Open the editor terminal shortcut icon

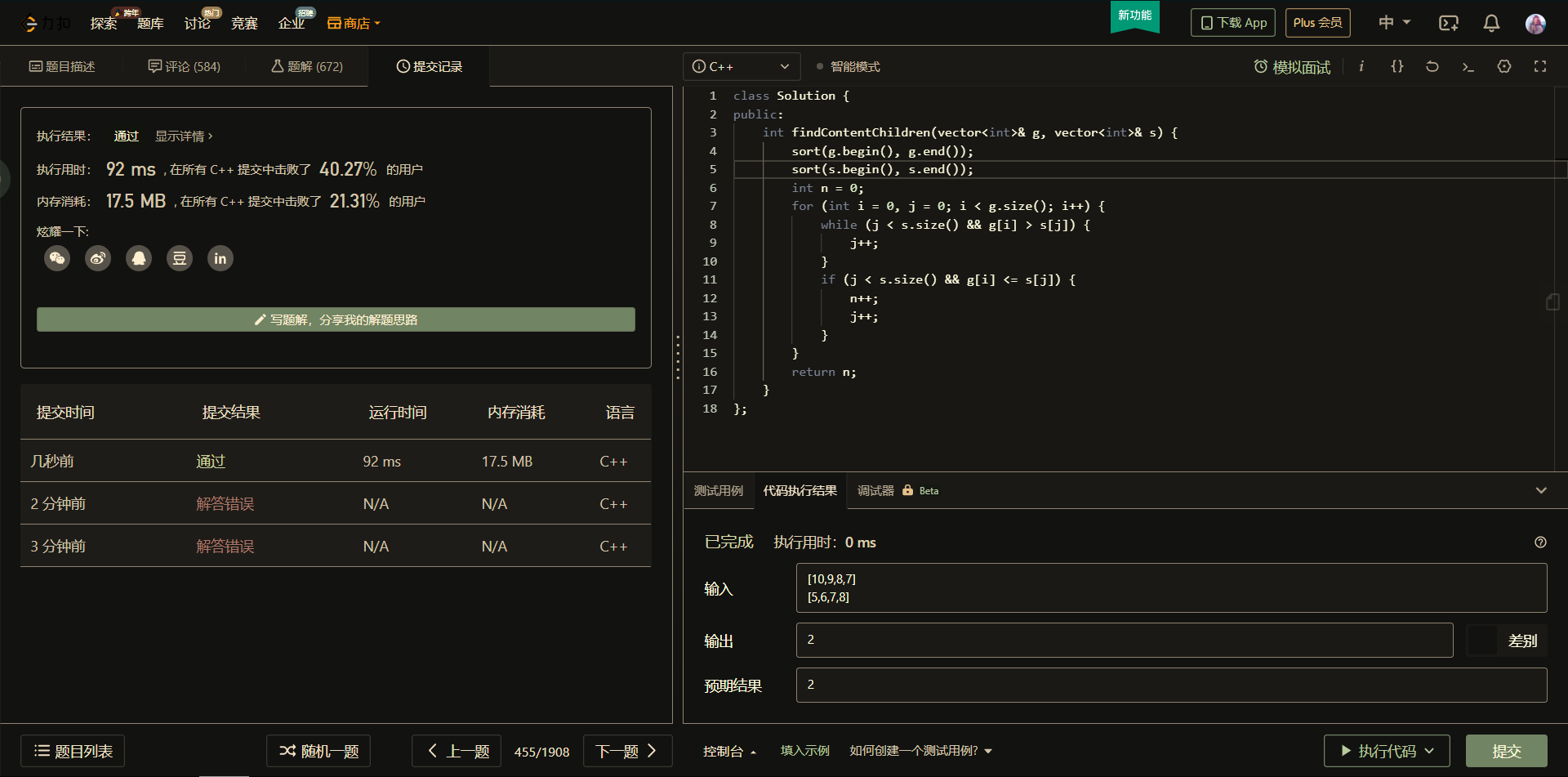pyautogui.click(x=1468, y=66)
